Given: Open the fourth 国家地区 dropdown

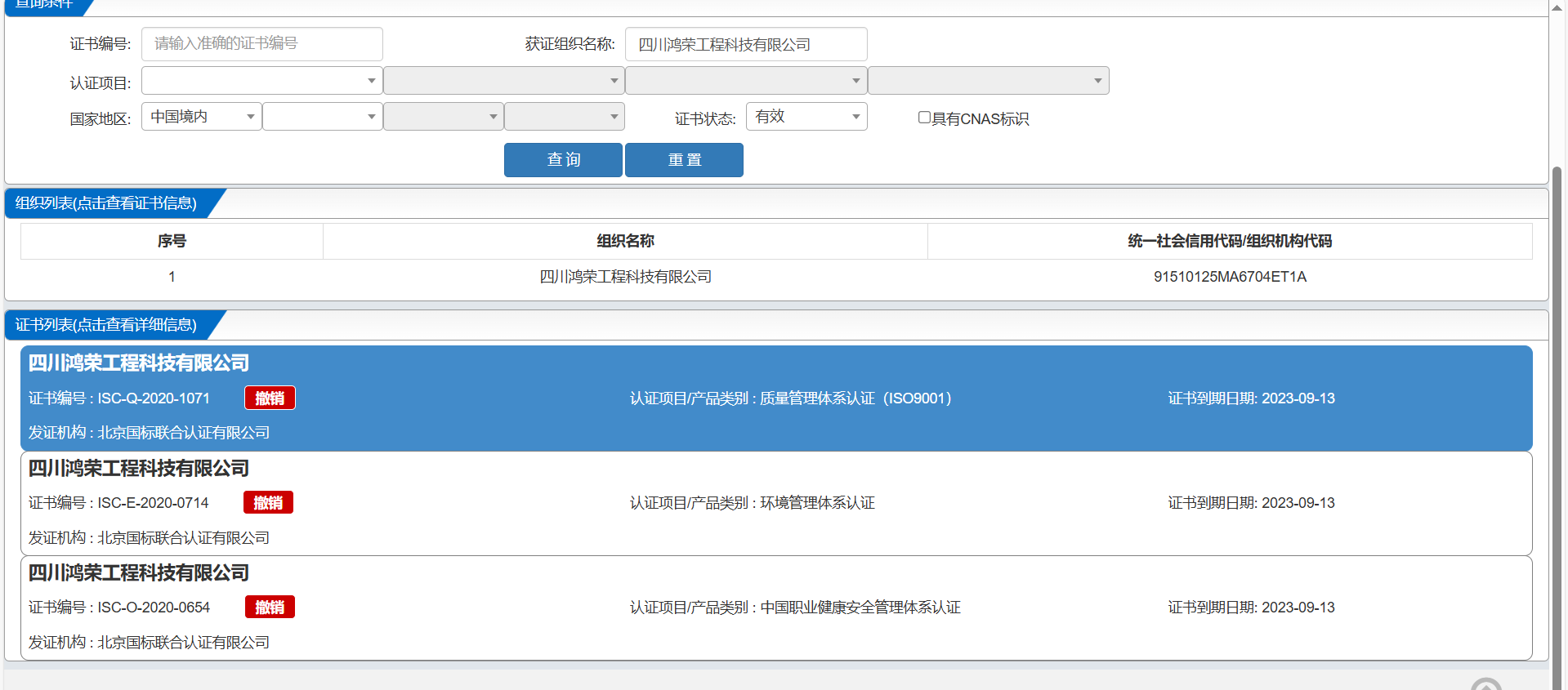Looking at the screenshot, I should [x=564, y=117].
